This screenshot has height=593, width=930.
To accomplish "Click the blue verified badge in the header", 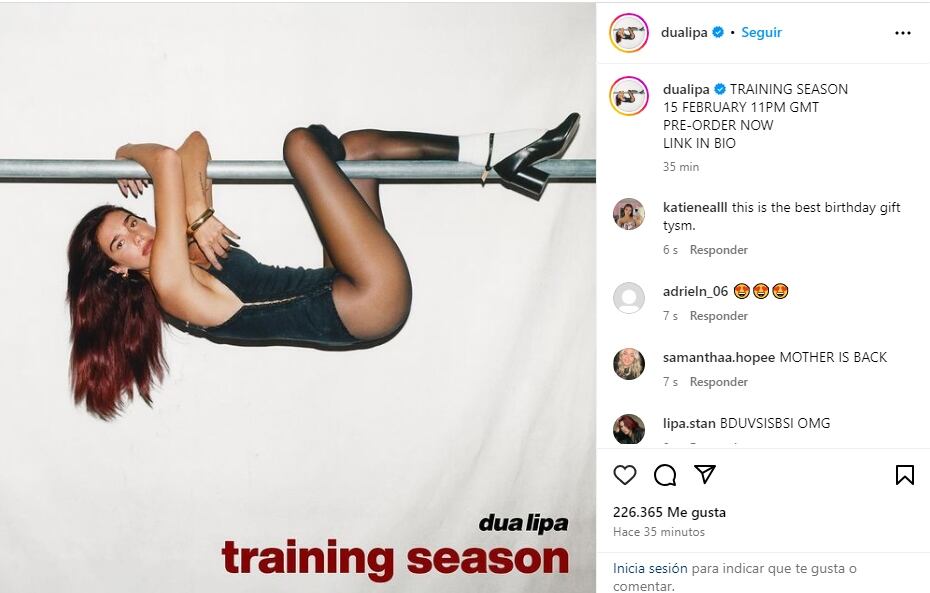I will click(x=718, y=32).
